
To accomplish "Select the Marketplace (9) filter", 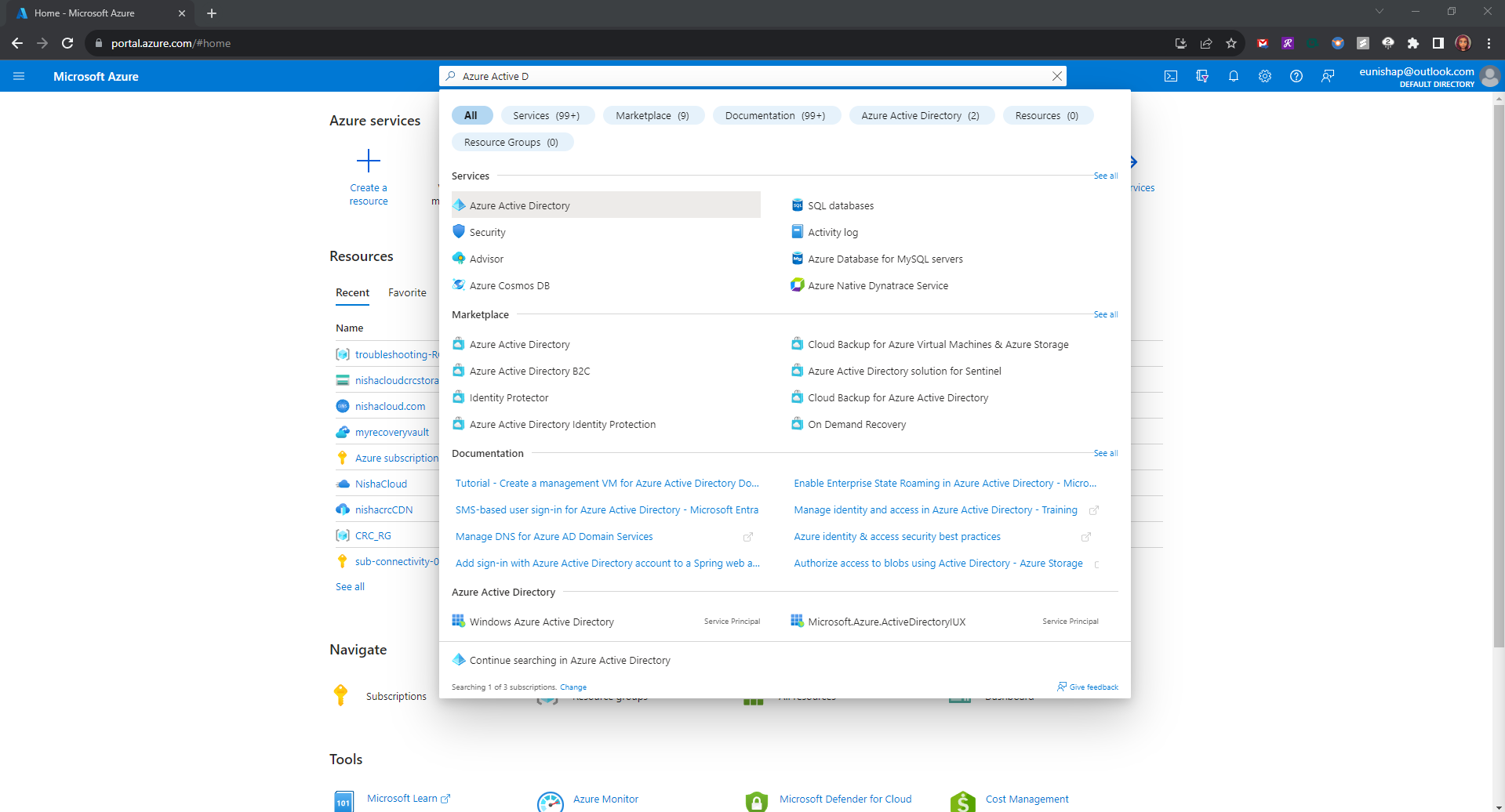I will (x=652, y=115).
